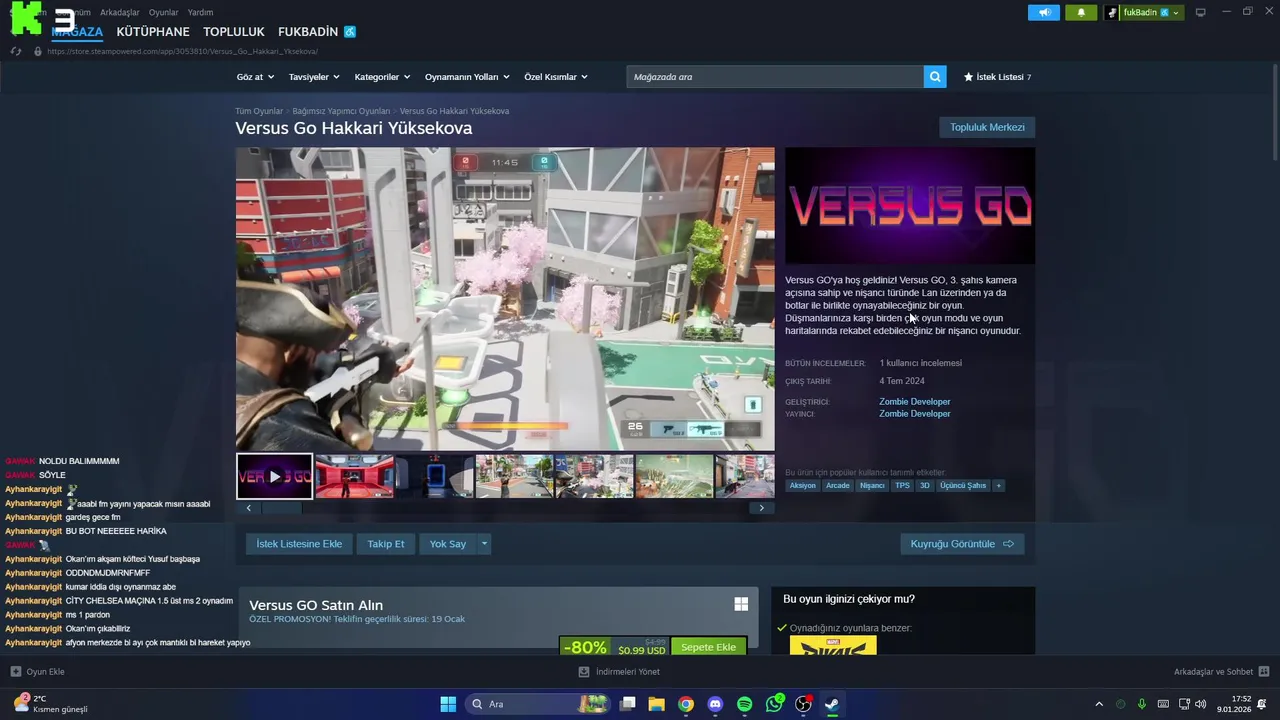The width and height of the screenshot is (1280, 720).
Task: Enter Big Picture mode via monitor icon
Action: click(x=1200, y=13)
